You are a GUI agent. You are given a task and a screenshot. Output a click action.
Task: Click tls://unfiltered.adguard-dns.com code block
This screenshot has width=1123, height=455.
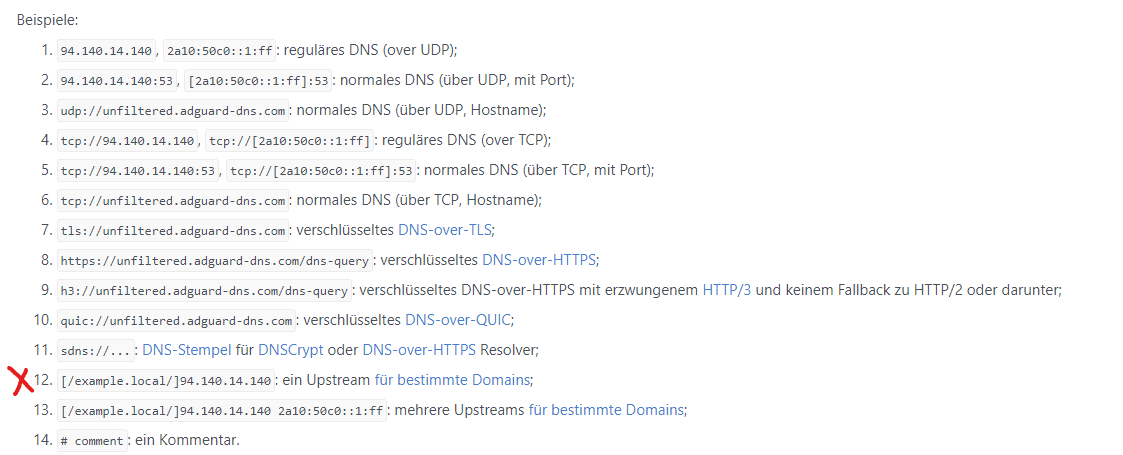point(173,231)
